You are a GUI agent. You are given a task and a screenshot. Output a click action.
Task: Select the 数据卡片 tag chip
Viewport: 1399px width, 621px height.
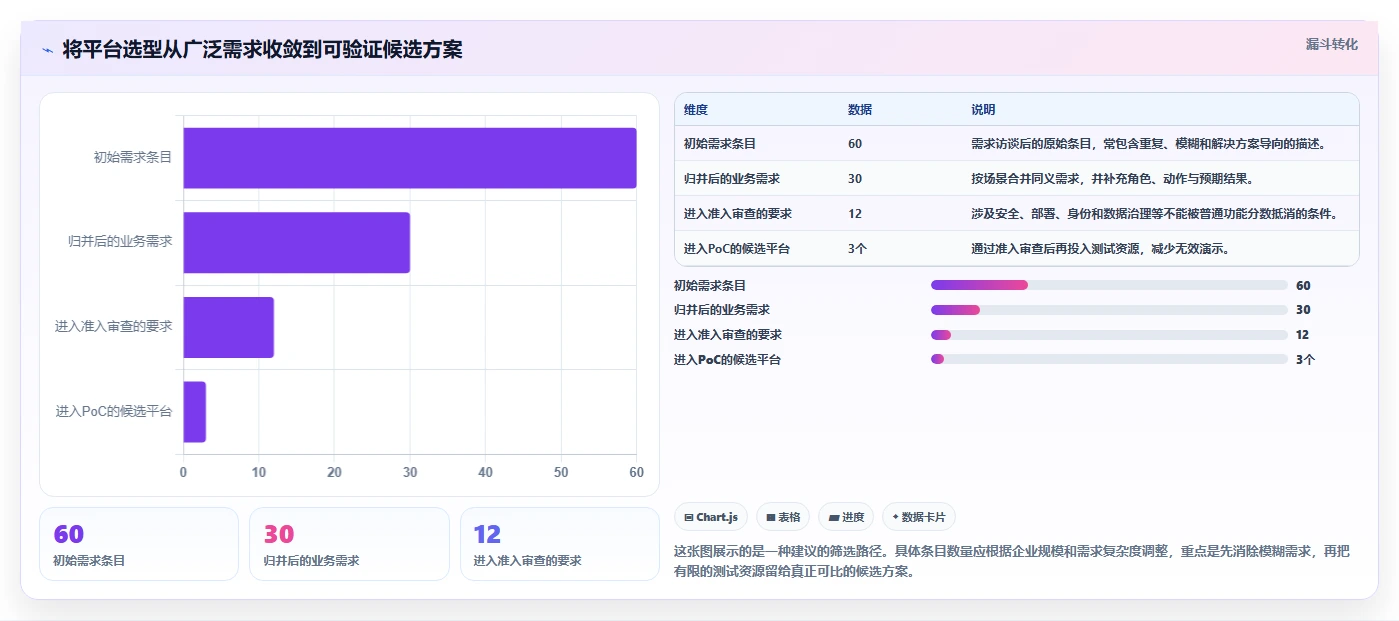[x=918, y=517]
